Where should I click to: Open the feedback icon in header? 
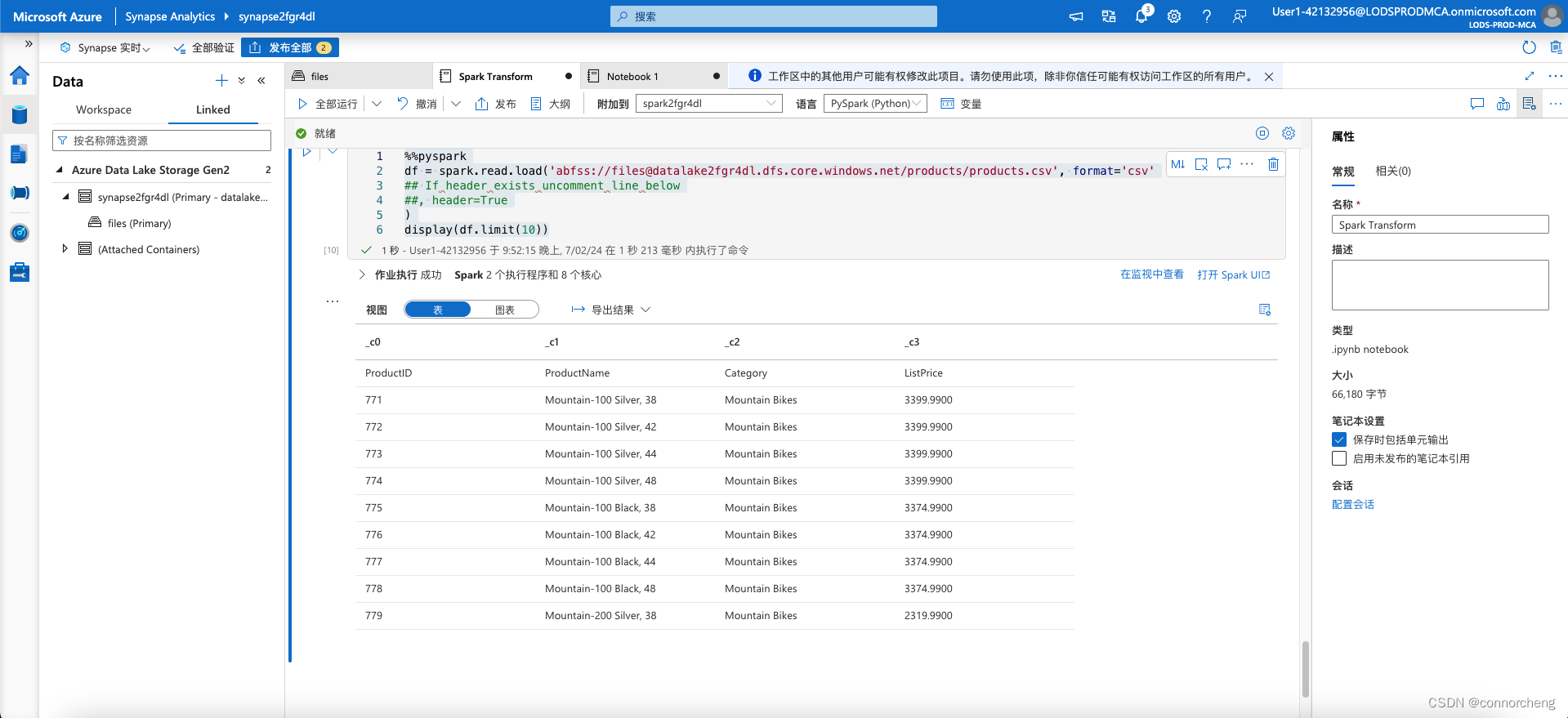tap(1240, 16)
